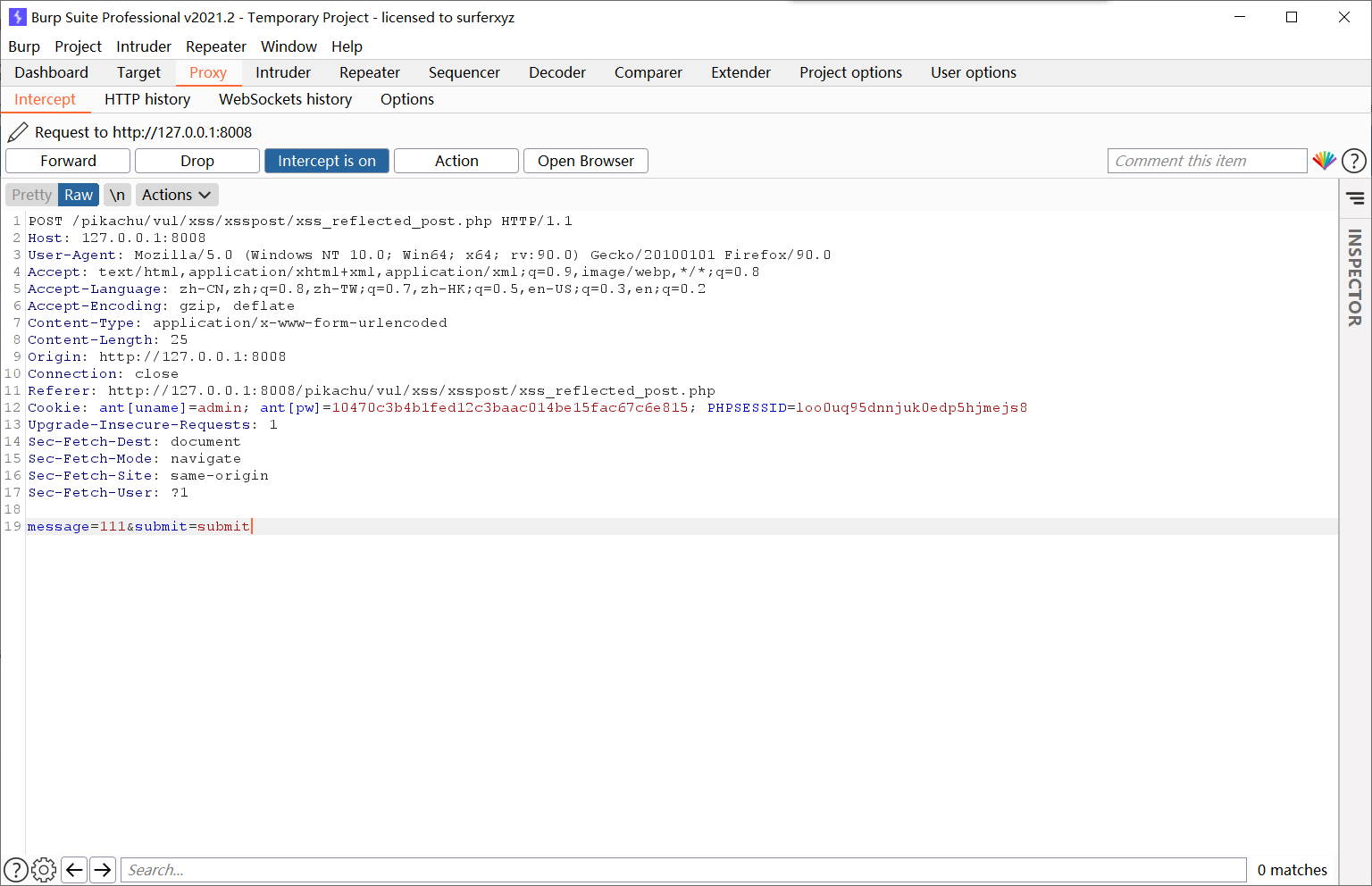Forward the intercepted request
The image size is (1372, 886).
click(x=67, y=161)
